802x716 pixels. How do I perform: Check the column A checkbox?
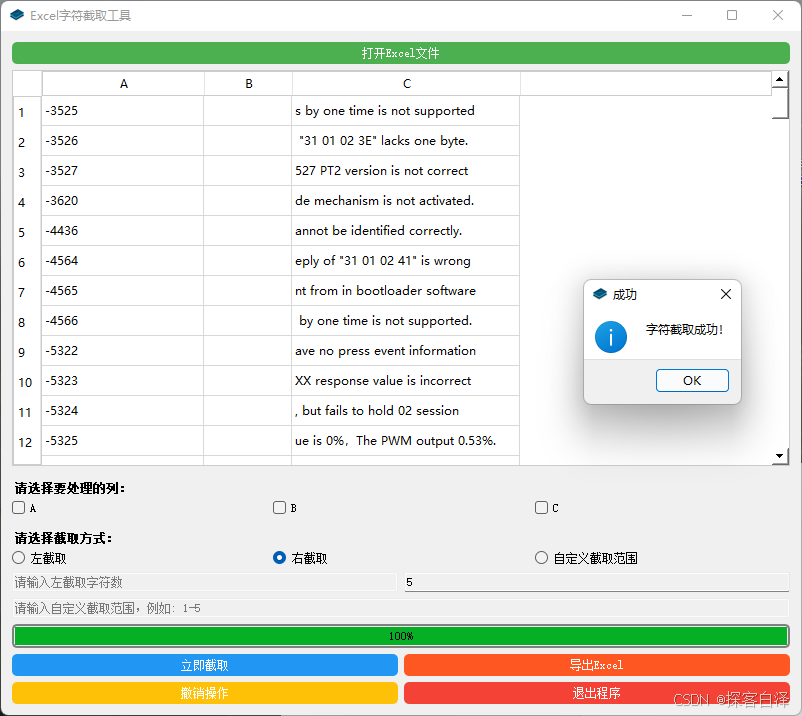(x=19, y=507)
